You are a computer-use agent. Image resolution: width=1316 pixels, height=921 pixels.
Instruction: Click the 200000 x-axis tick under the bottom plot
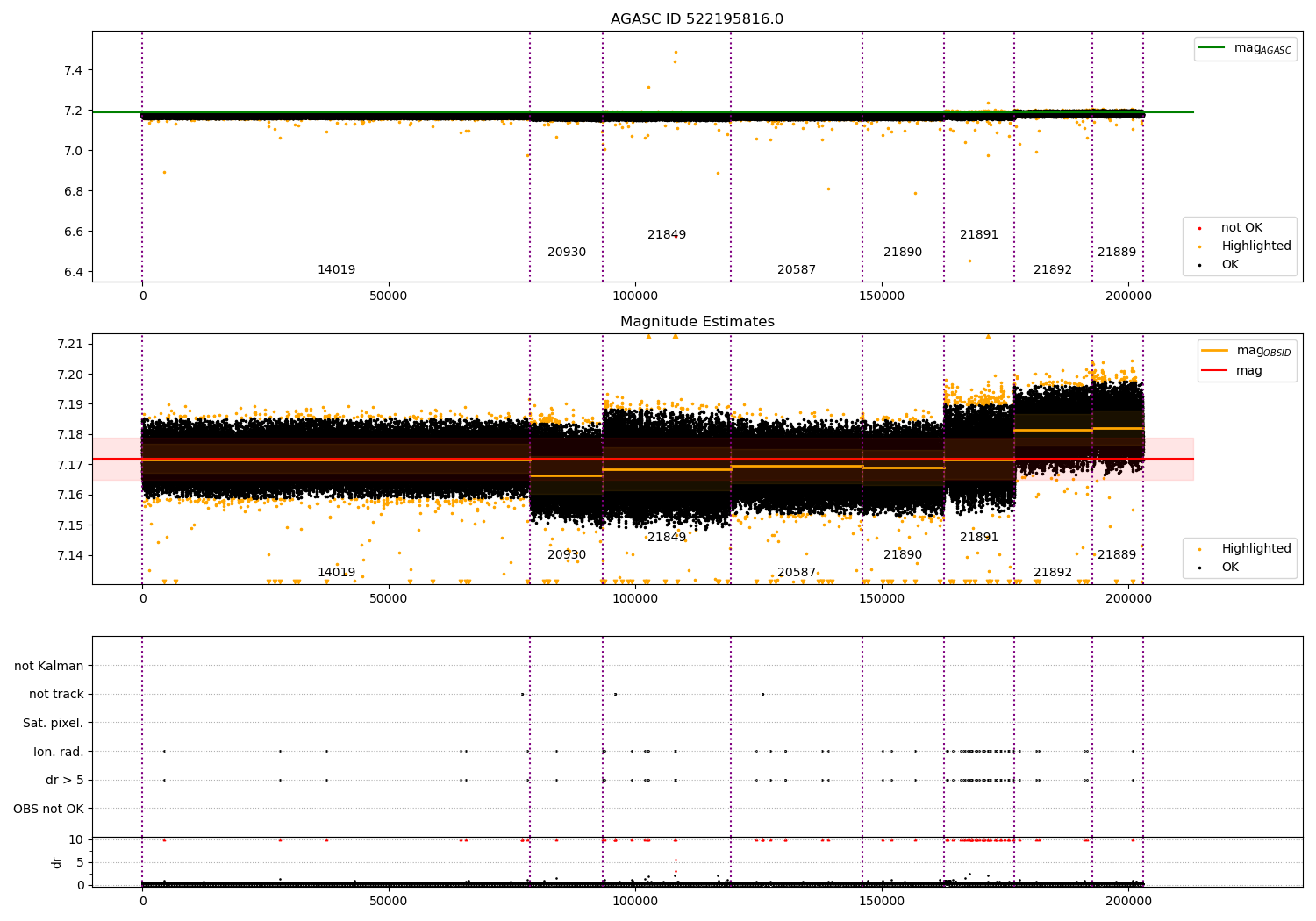pos(1128,902)
